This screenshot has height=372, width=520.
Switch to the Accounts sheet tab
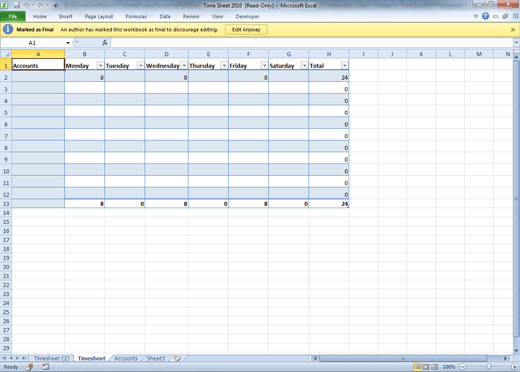(x=126, y=358)
